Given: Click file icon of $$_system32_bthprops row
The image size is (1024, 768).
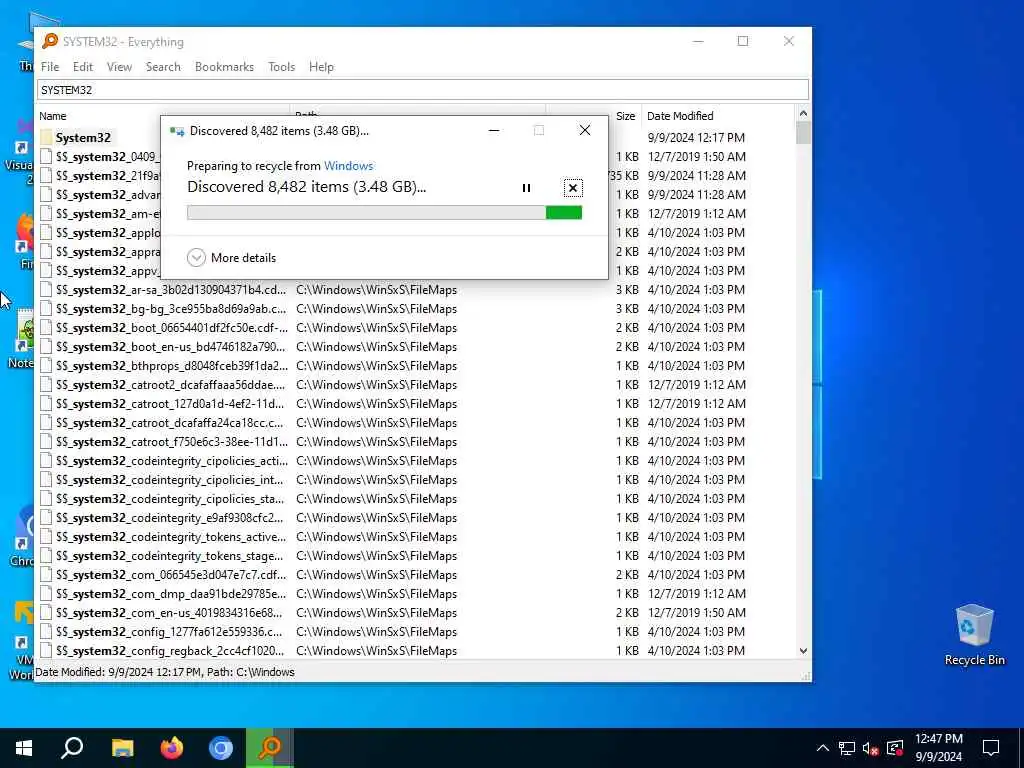Looking at the screenshot, I should tap(46, 366).
